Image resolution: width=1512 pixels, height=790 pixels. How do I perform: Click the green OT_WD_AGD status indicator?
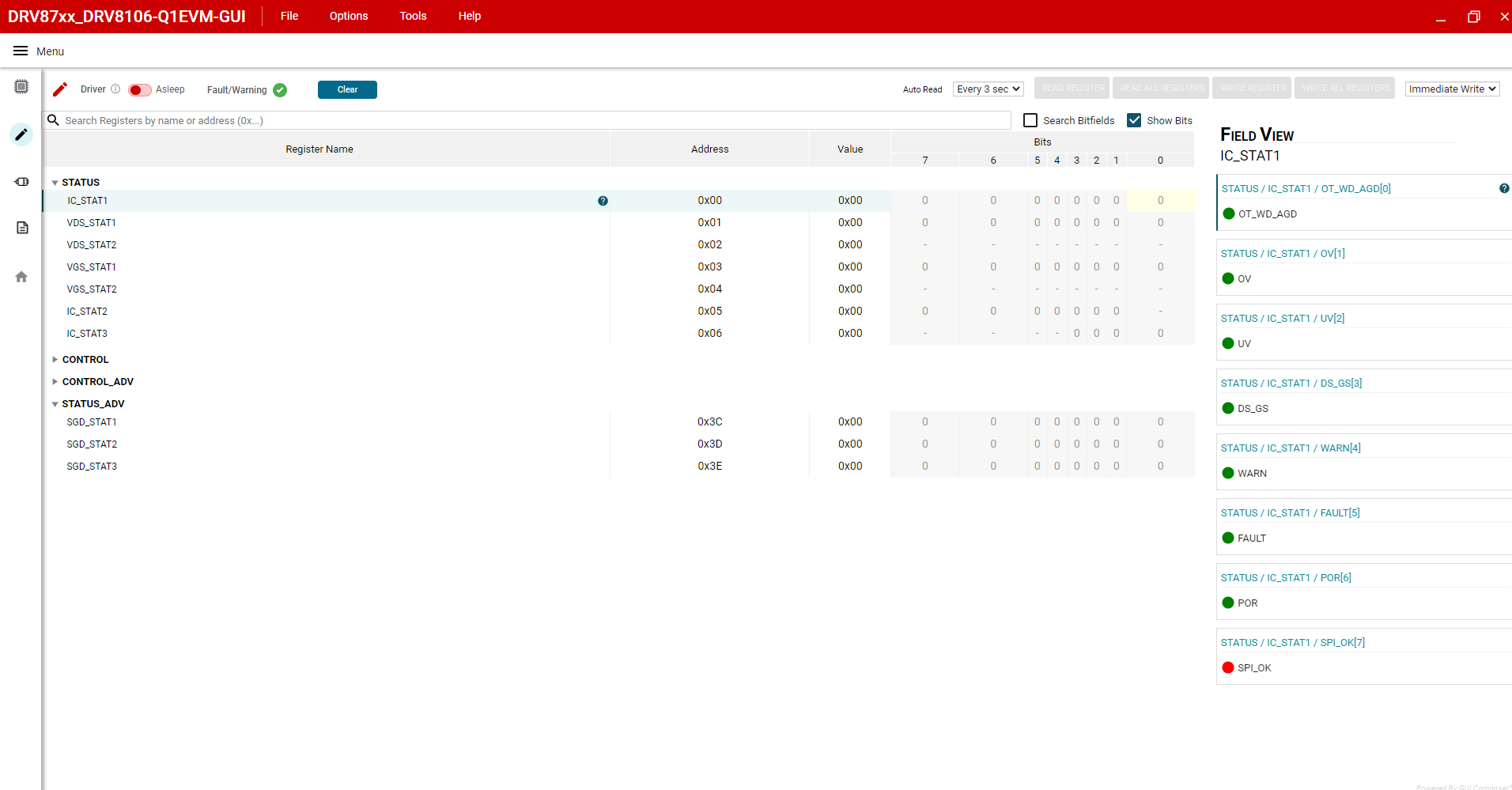1229,214
